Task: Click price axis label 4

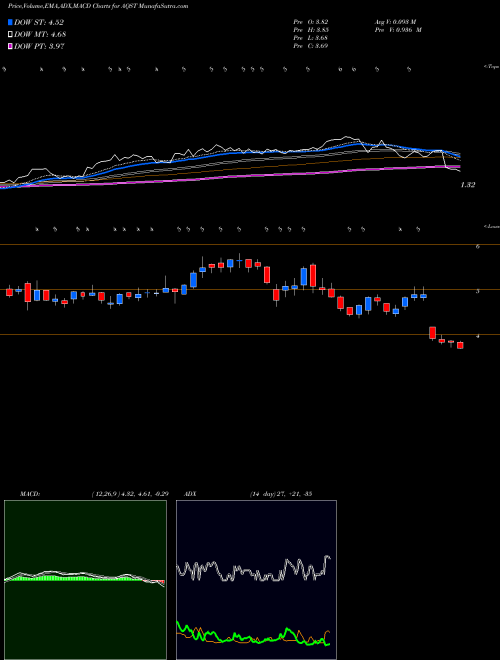Action: tap(478, 336)
